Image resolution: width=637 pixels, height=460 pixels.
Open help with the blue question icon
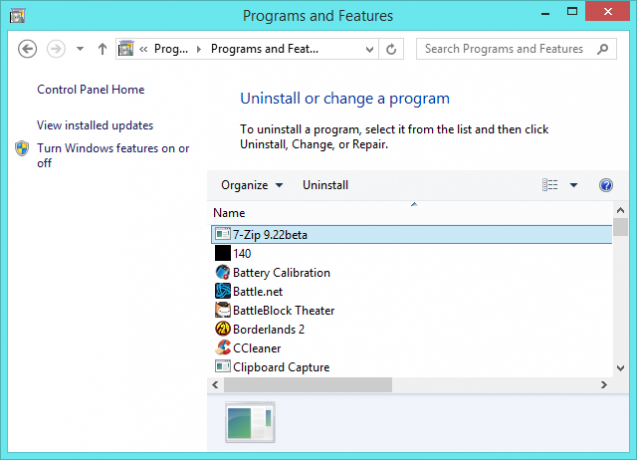tap(606, 185)
